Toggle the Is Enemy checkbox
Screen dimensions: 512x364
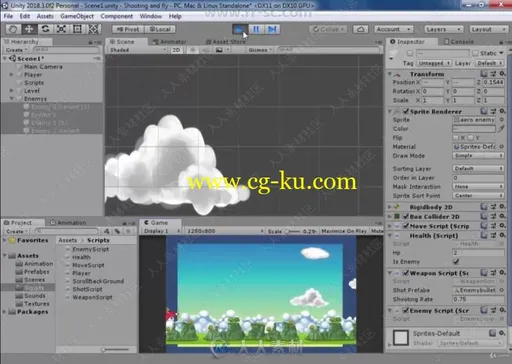(456, 262)
